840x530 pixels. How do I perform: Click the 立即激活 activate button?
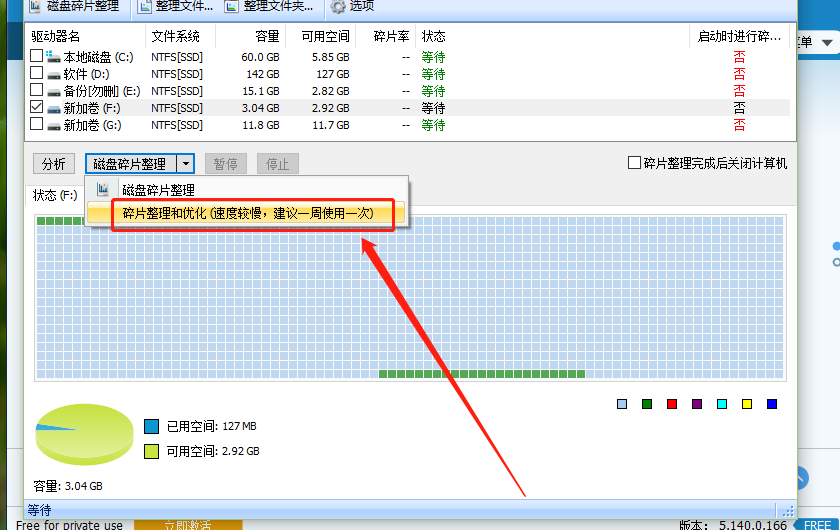point(188,525)
